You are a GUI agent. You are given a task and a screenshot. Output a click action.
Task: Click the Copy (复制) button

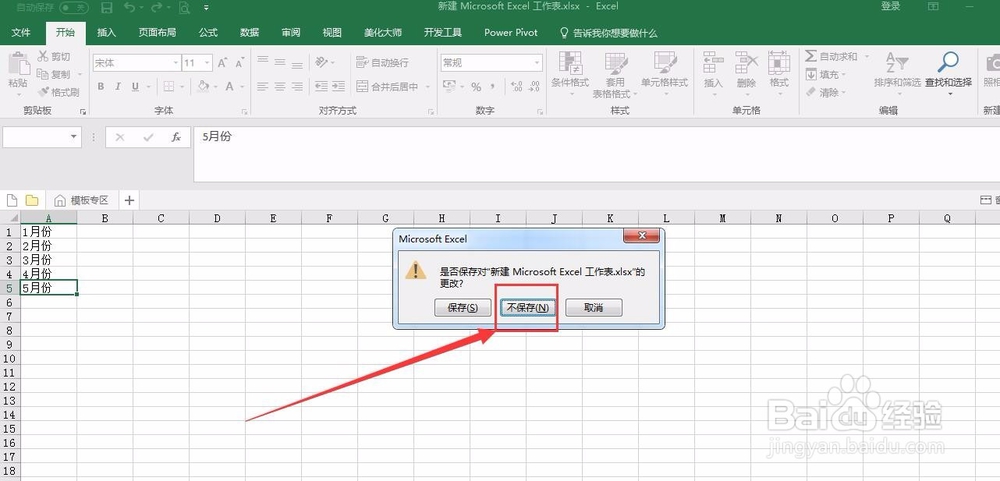click(54, 74)
